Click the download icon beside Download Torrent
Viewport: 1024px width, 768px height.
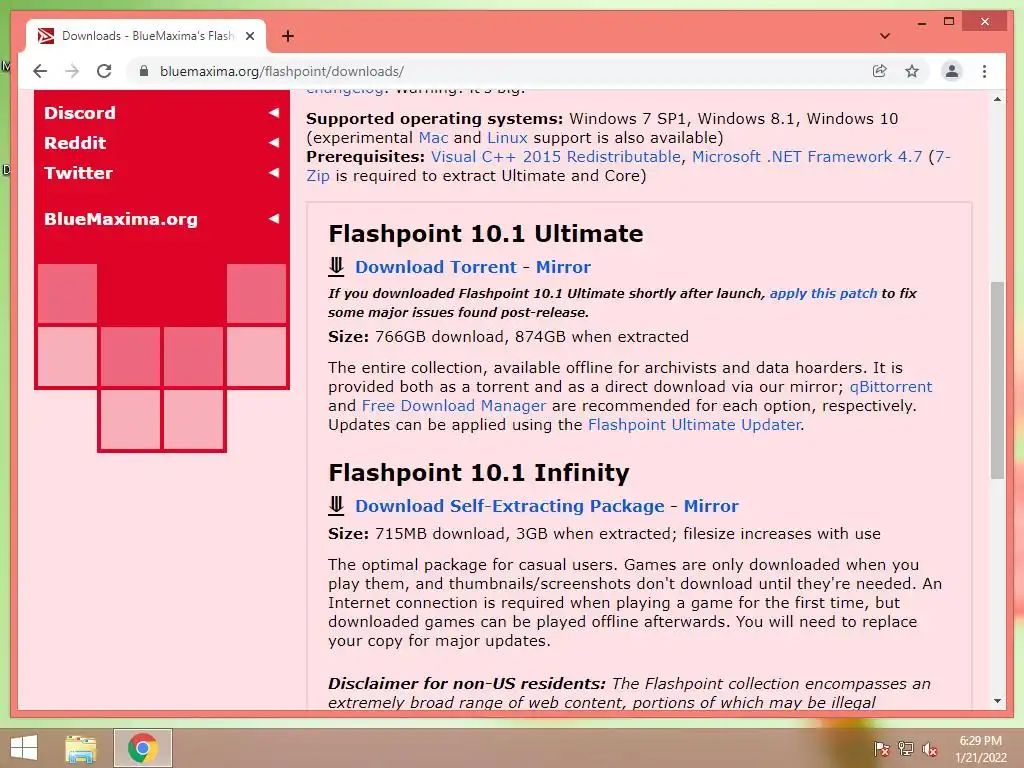[336, 266]
